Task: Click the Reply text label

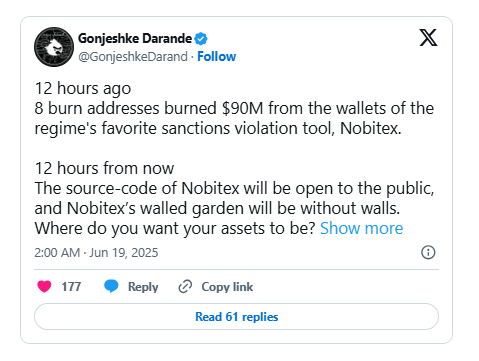Action: coord(143,287)
